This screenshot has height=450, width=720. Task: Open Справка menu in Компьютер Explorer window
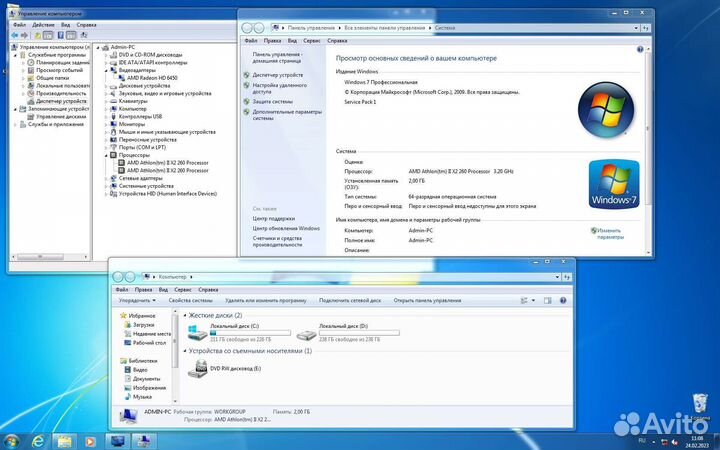click(x=208, y=290)
